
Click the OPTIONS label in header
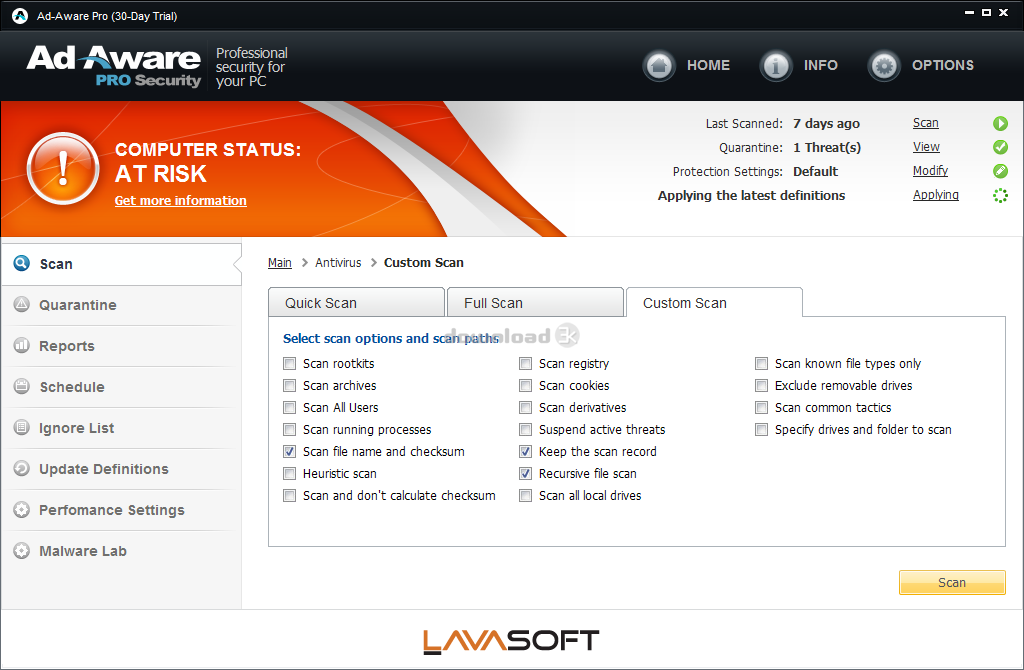click(x=943, y=65)
